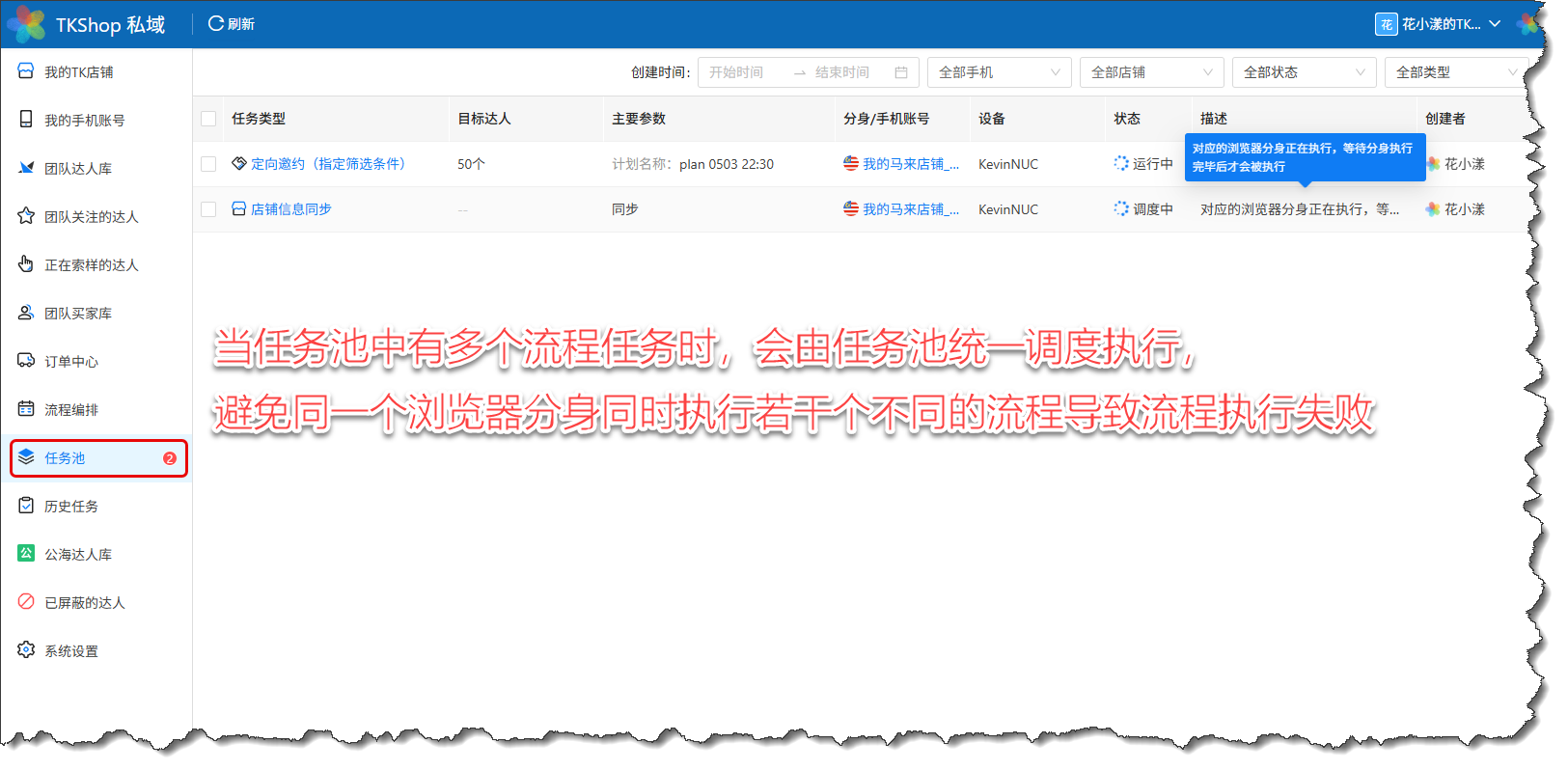Click the calendar icon in date range field
This screenshot has width=1568, height=770.
click(x=901, y=72)
